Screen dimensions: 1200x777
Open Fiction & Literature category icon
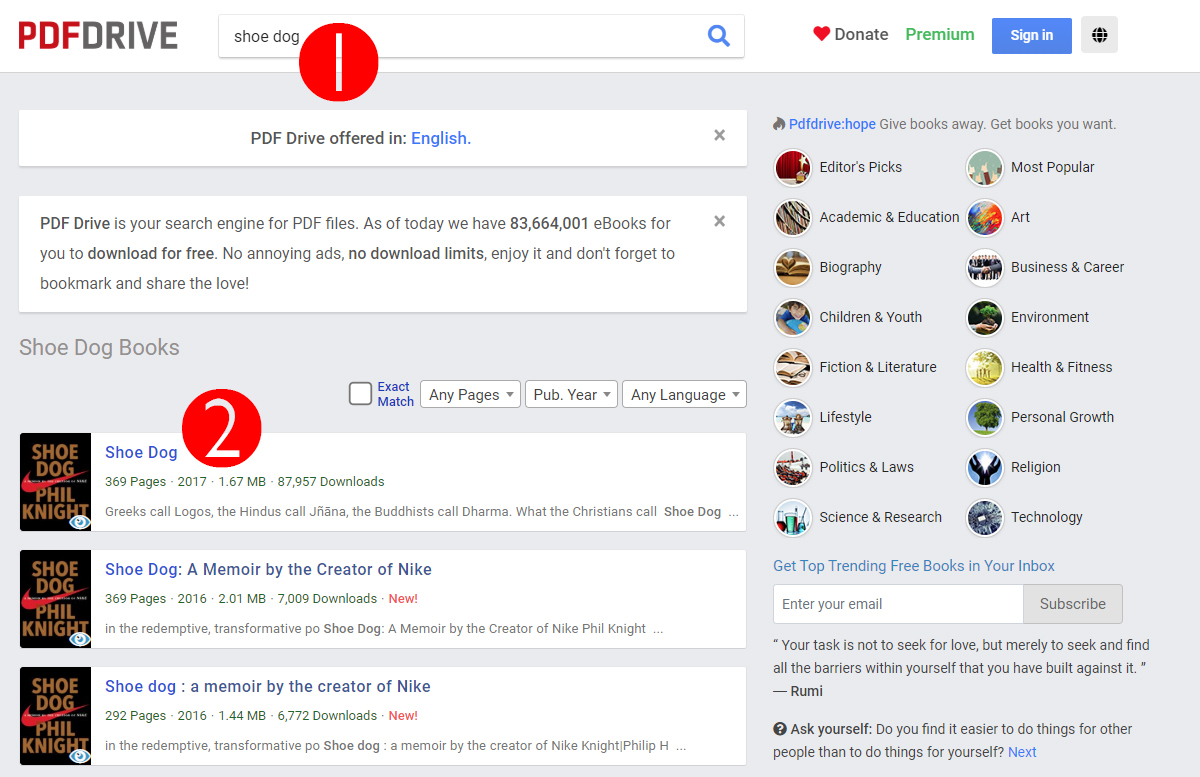(793, 367)
